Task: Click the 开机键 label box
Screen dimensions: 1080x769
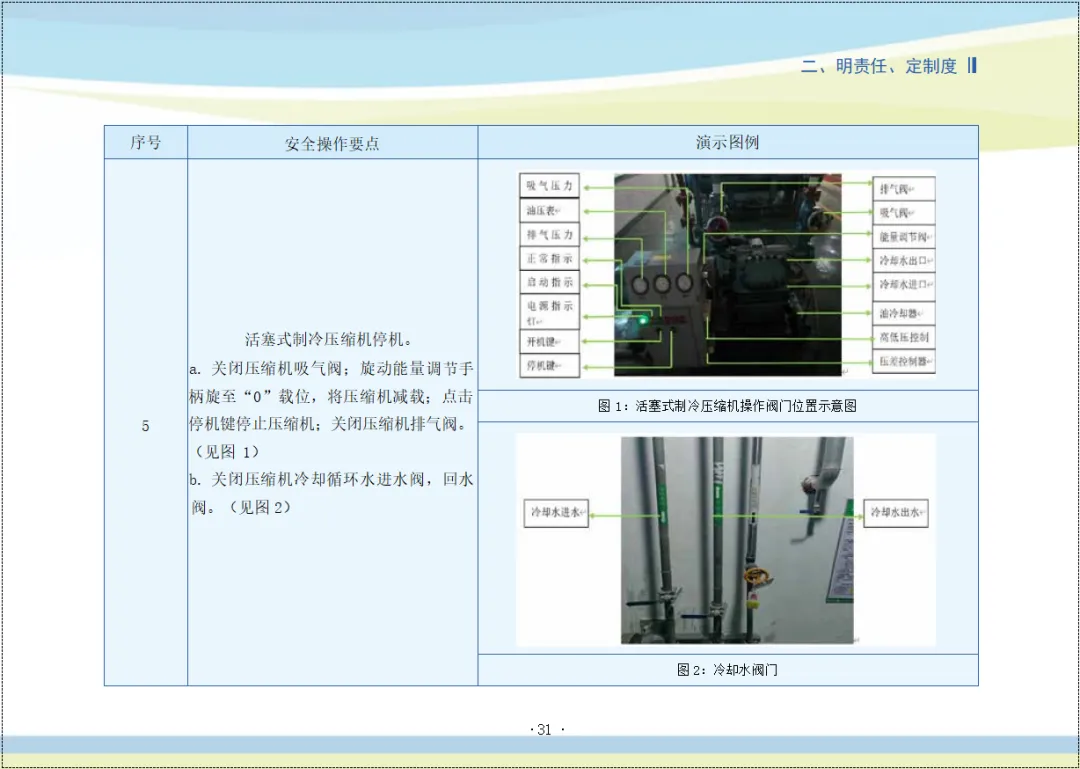Action: point(549,341)
